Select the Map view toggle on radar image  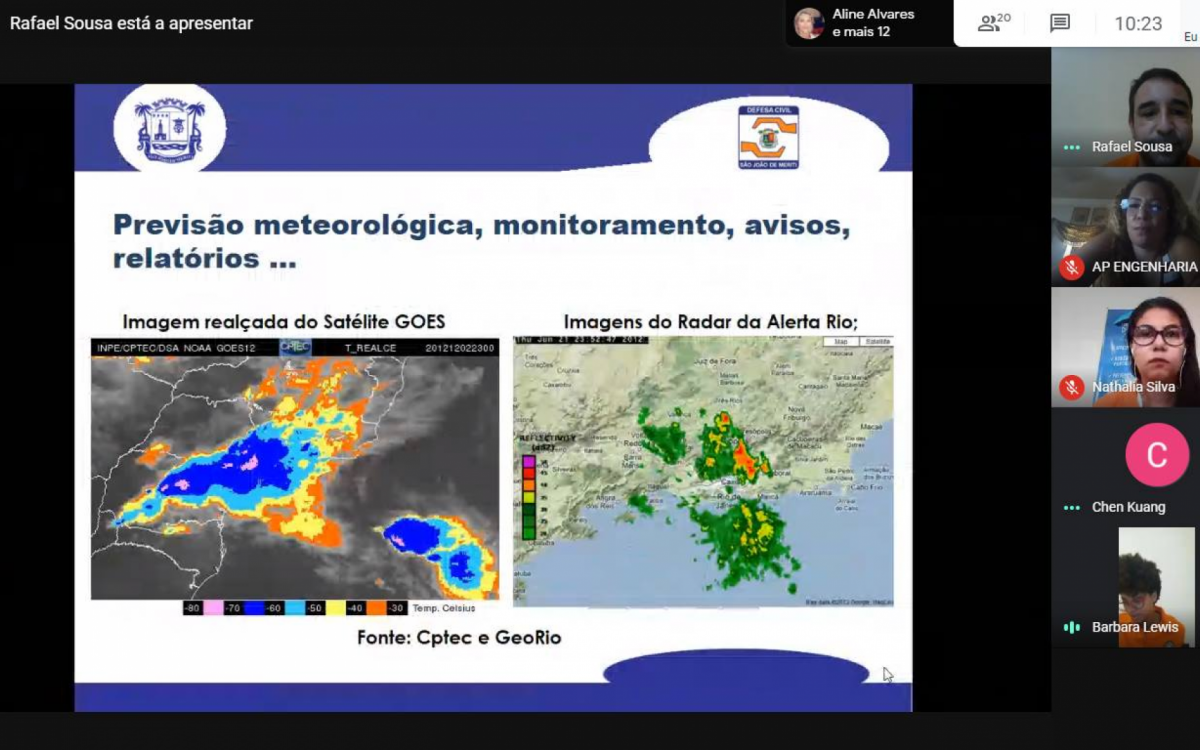[x=840, y=342]
